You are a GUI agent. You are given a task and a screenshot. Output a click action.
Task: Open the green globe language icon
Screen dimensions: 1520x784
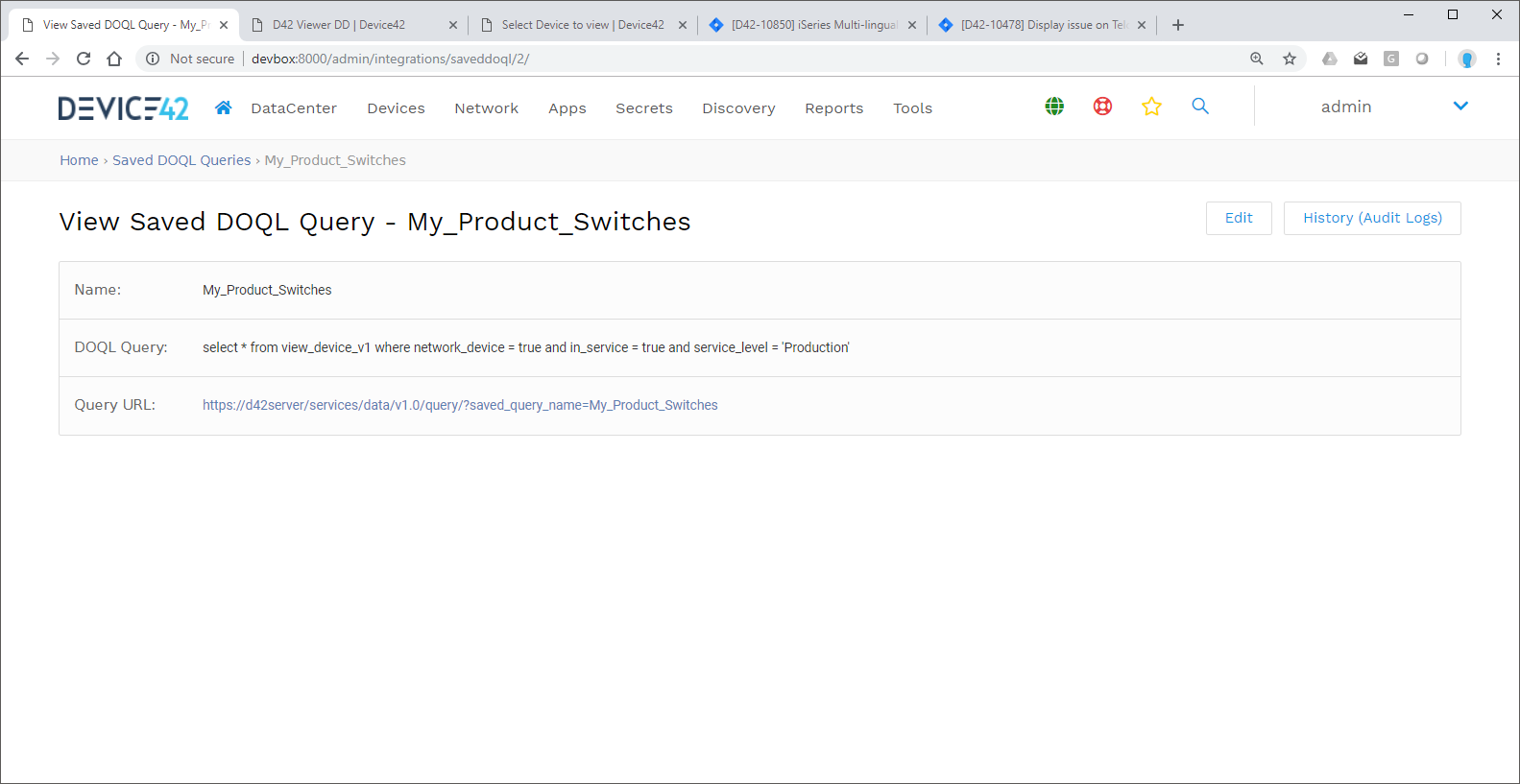click(x=1054, y=107)
